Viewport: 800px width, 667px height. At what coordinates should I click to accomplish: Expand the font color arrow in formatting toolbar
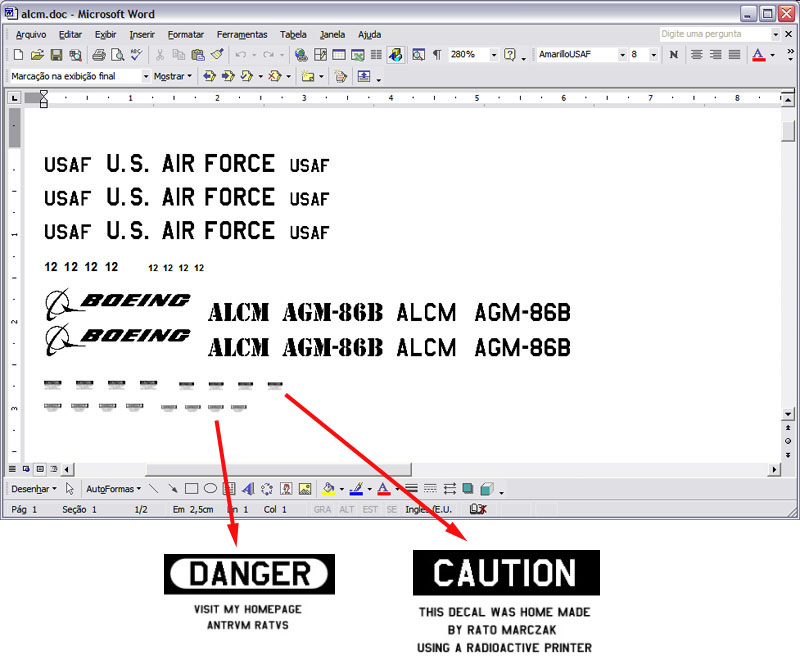[x=773, y=55]
